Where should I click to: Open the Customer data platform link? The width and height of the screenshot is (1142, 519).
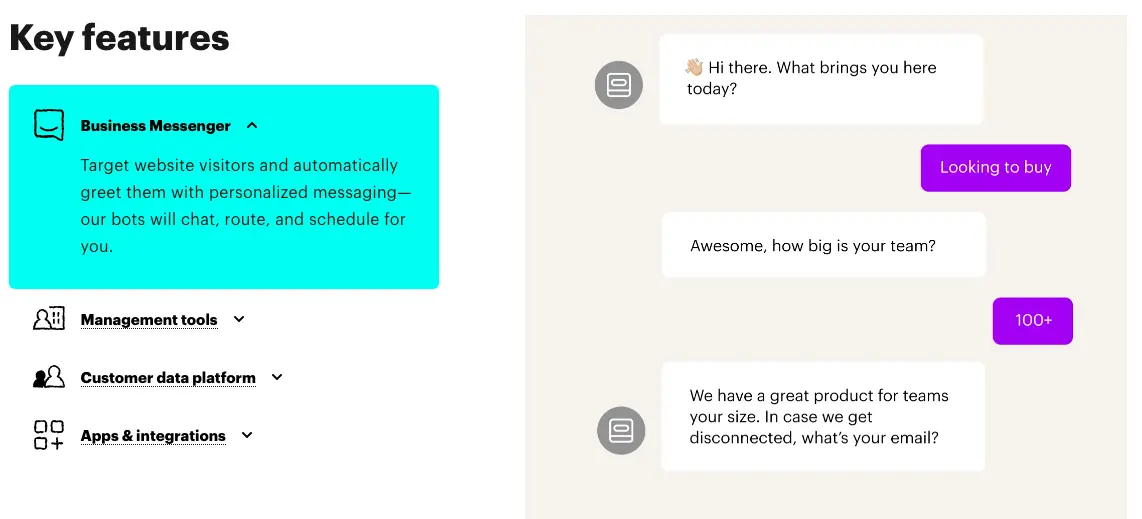(168, 378)
